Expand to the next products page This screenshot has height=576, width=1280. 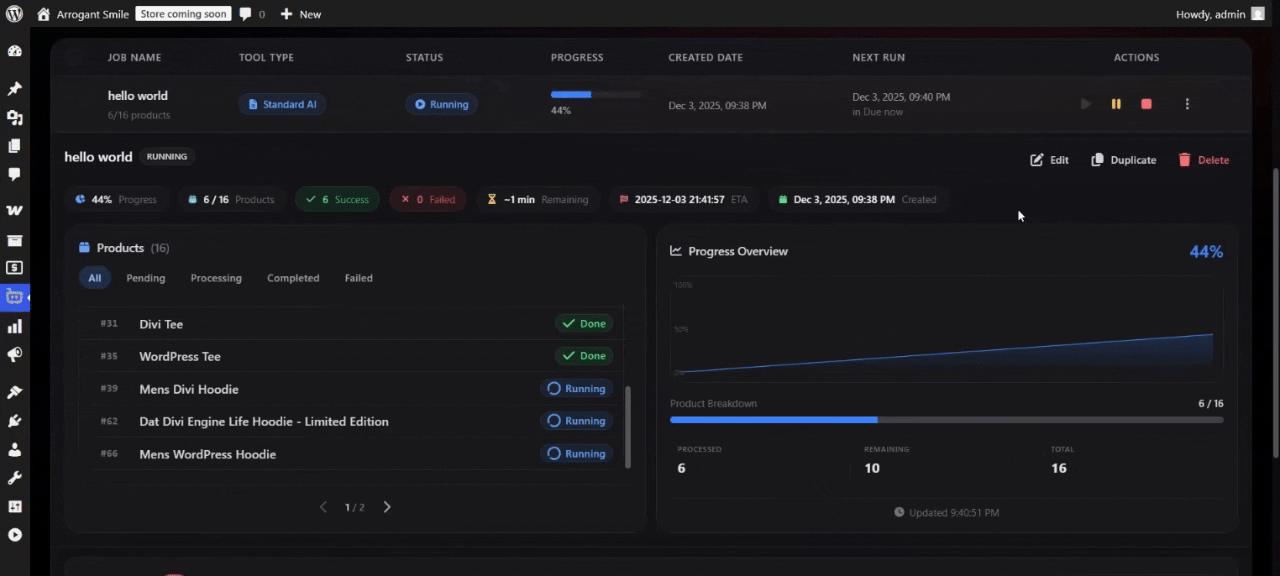387,507
